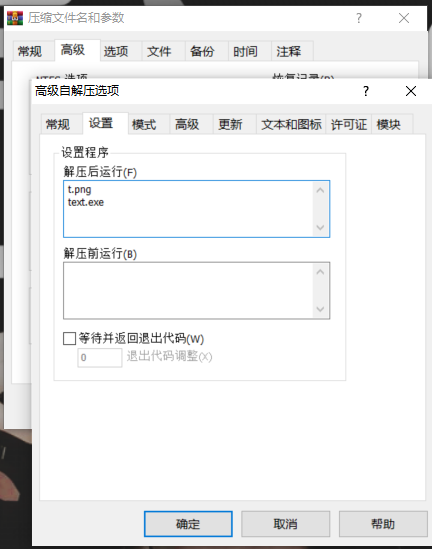Close the 高级自解压选项 dialog
The height and width of the screenshot is (549, 432).
click(411, 91)
